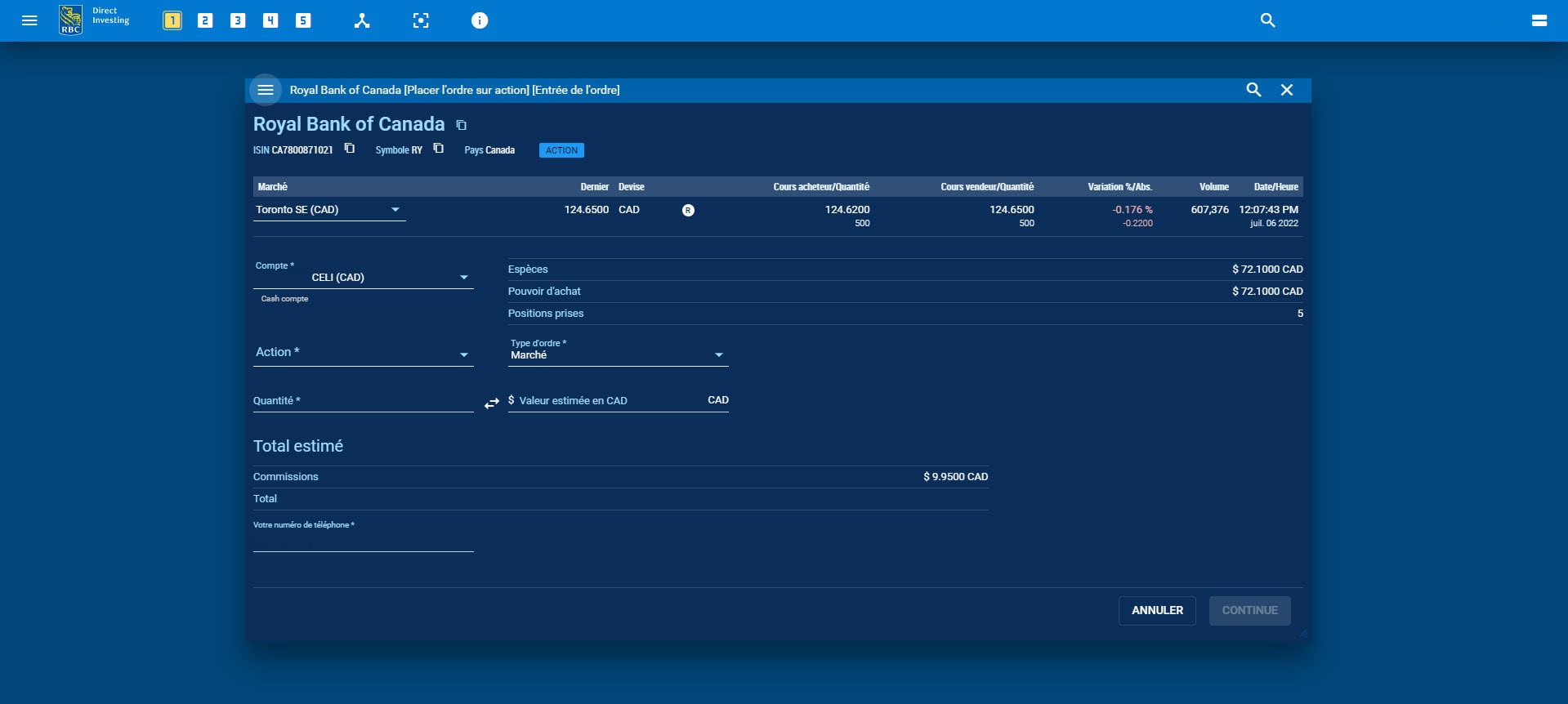
Task: Copy the symbol RY to clipboard
Action: [x=439, y=149]
